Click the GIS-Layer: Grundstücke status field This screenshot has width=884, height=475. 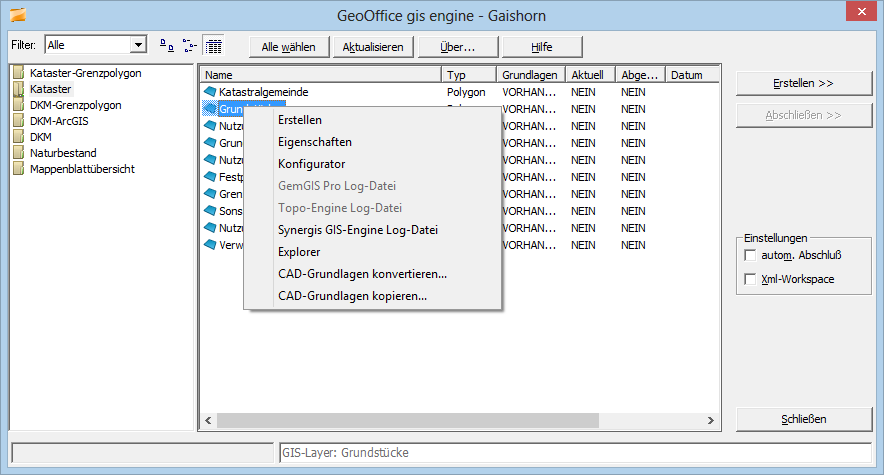[576, 453]
